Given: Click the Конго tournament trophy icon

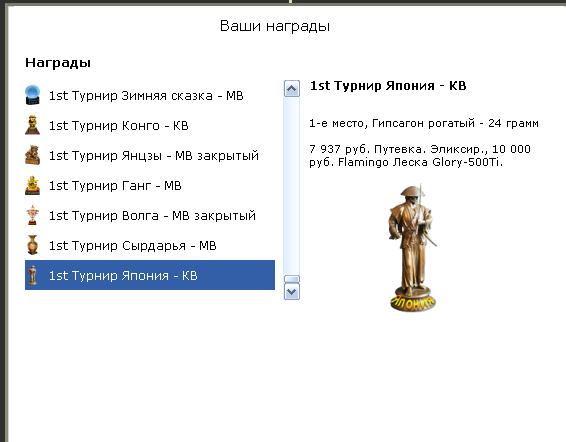Looking at the screenshot, I should tap(32, 125).
